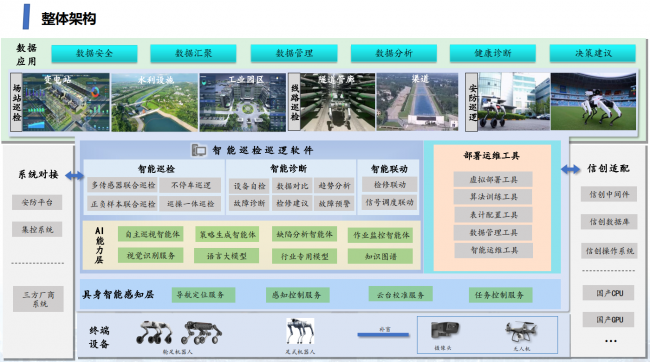This screenshot has height=362, width=650.
Task: Open the 变电站 thumbnail
Action: click(66, 102)
